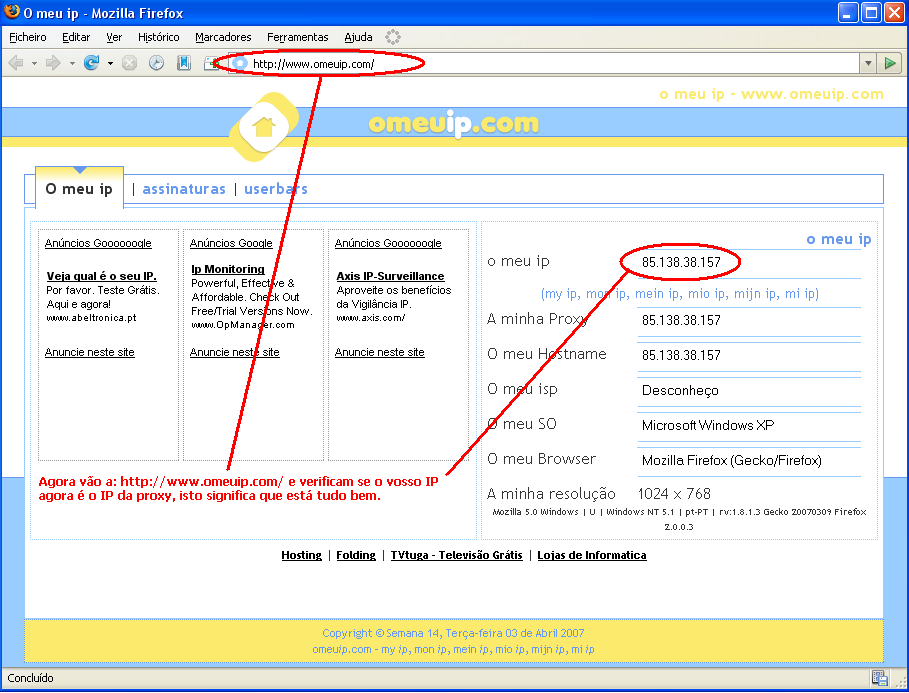Click the Hosting footer link
The width and height of the screenshot is (909, 693).
pos(301,555)
